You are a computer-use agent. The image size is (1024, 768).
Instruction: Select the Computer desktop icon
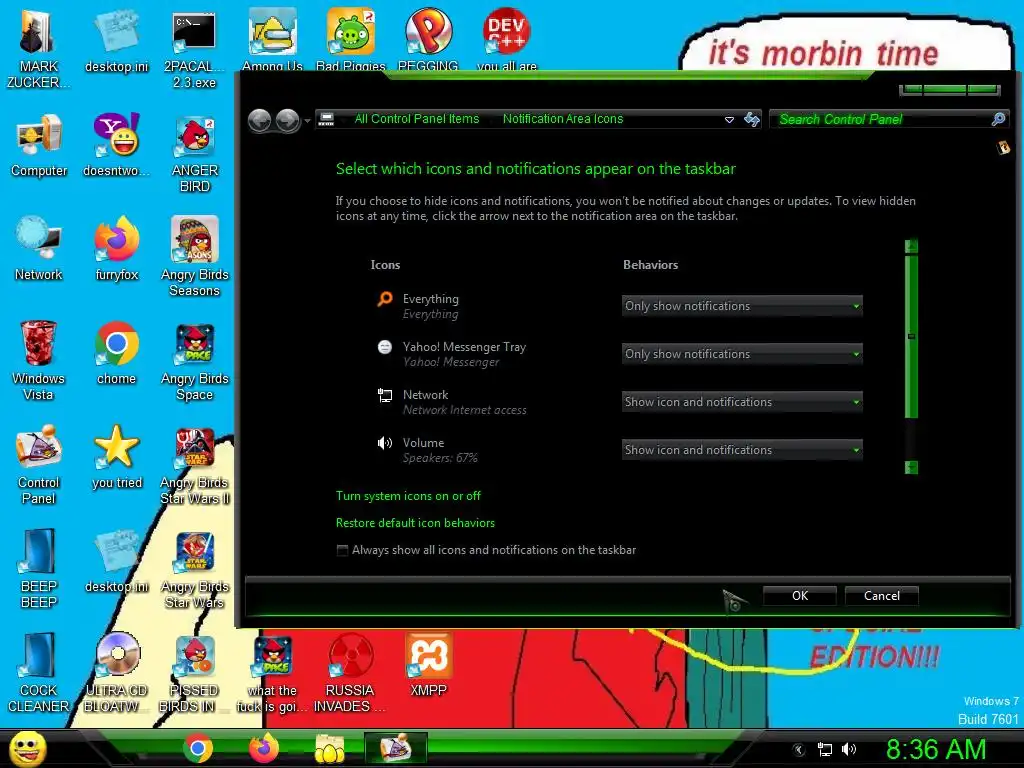coord(39,146)
